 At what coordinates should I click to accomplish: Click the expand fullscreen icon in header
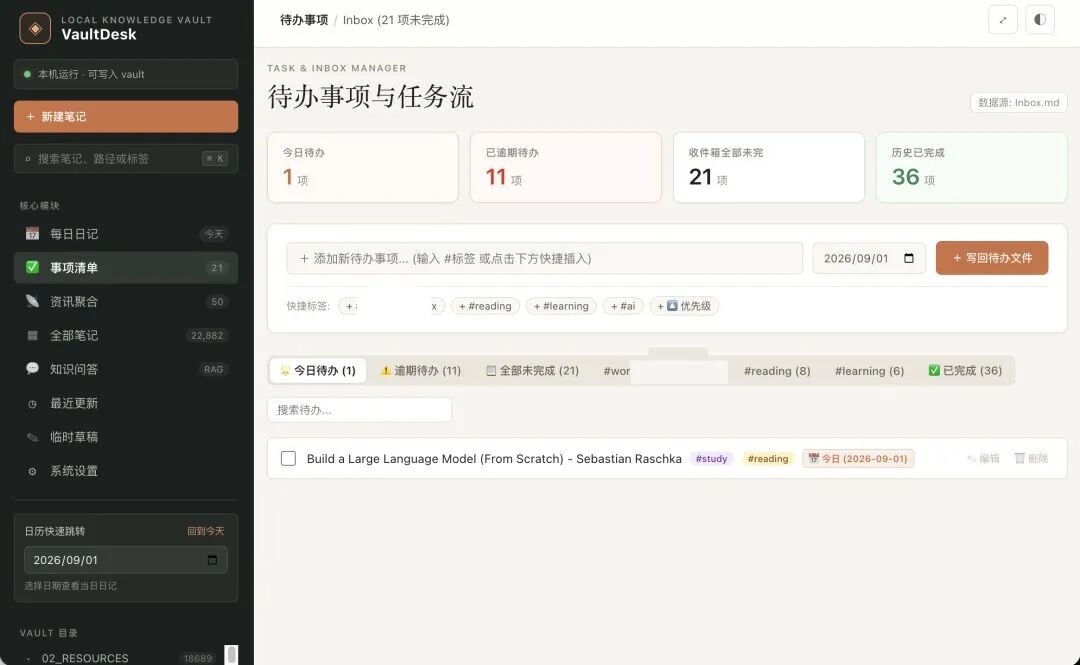1003,19
